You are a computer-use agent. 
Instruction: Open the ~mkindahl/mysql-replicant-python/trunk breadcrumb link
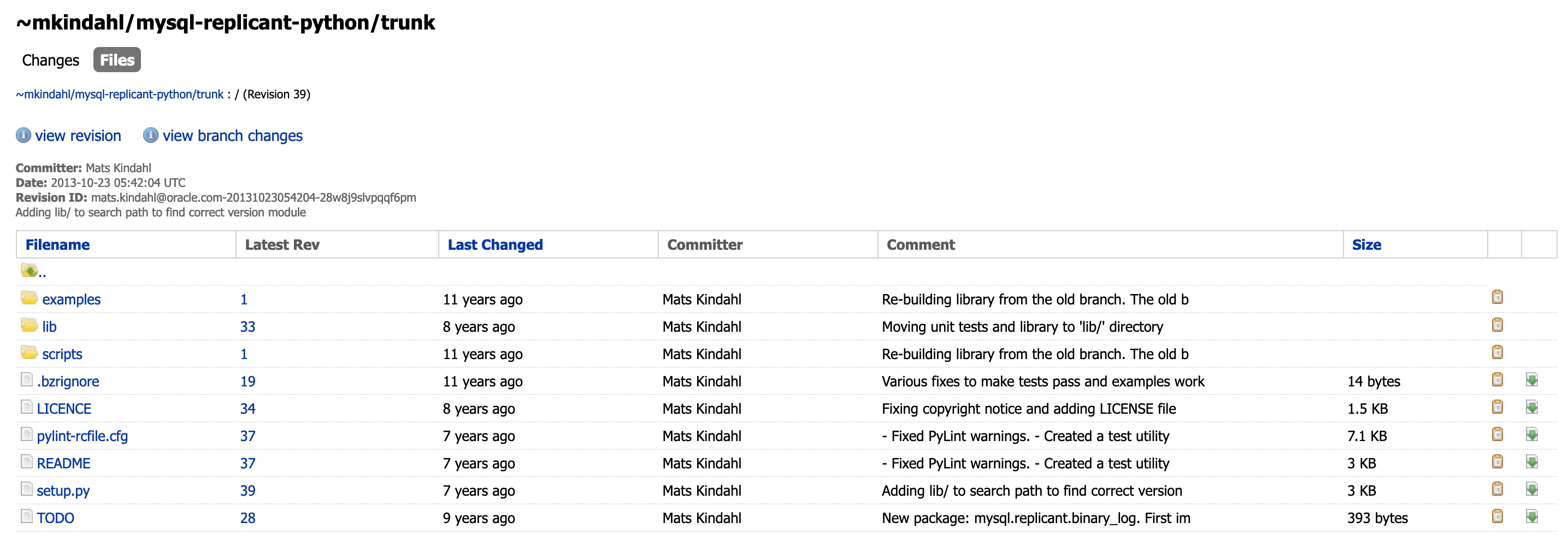tap(120, 95)
